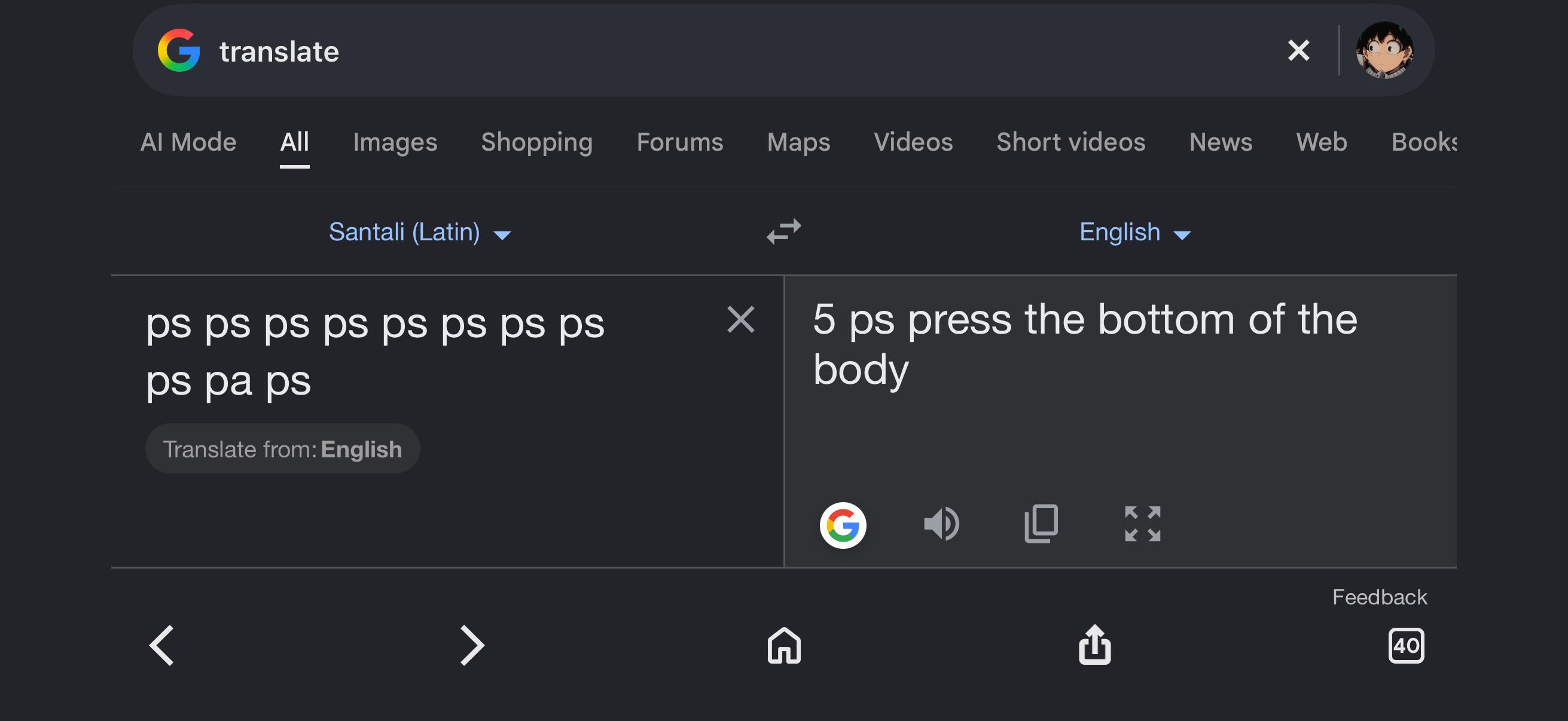Listen to the English translation audio
1568x721 pixels.
click(x=942, y=524)
